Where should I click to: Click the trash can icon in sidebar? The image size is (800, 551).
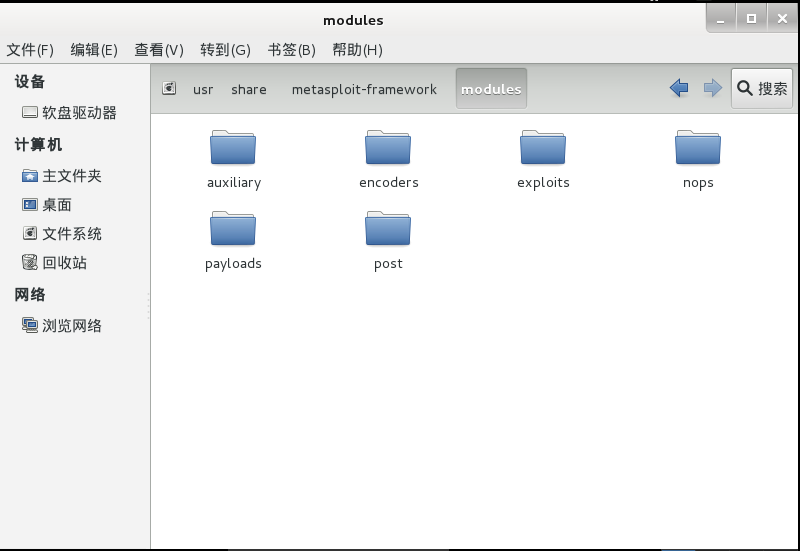pyautogui.click(x=30, y=262)
